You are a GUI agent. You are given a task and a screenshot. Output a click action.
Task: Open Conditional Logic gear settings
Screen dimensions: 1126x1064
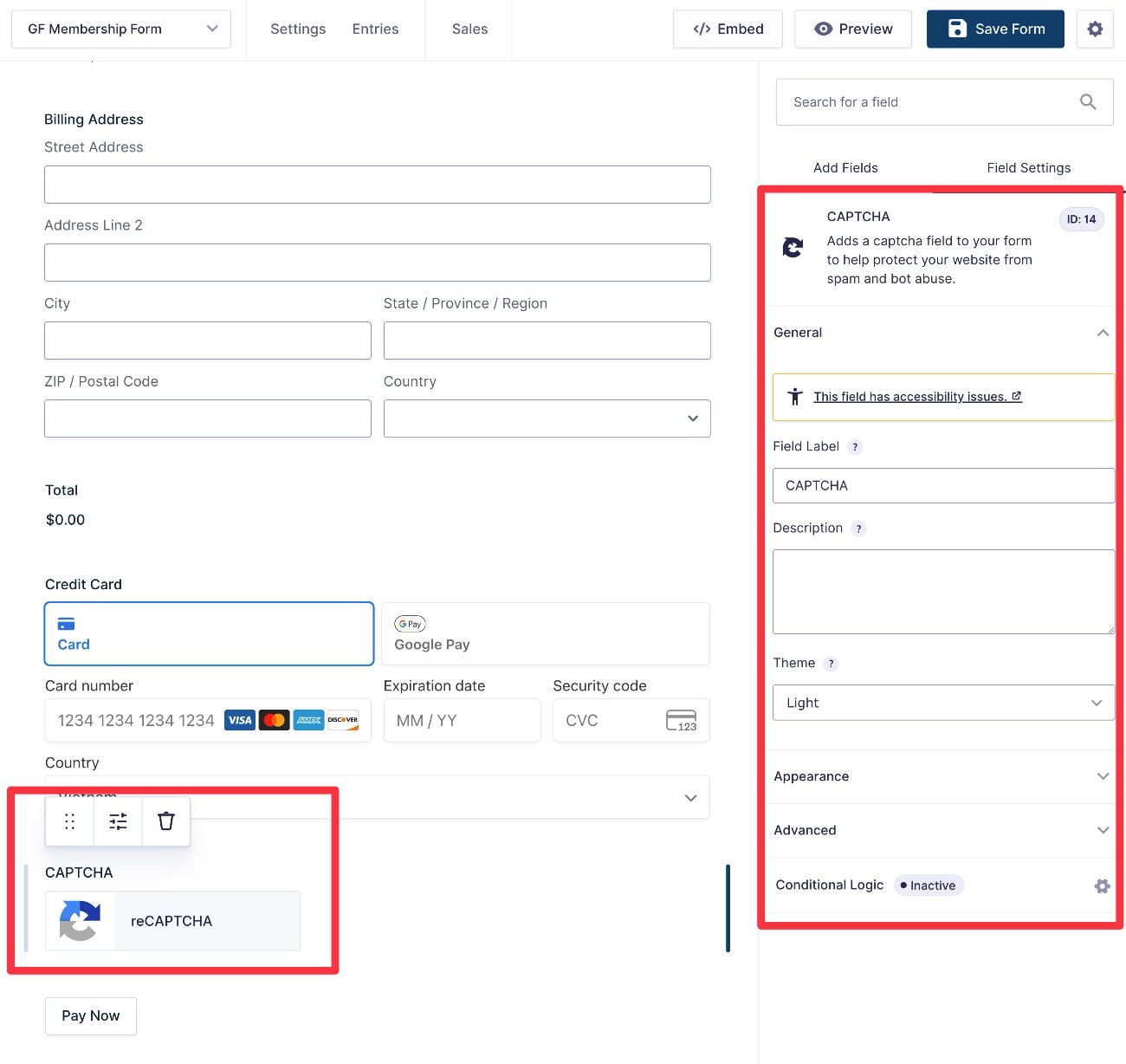1102,886
